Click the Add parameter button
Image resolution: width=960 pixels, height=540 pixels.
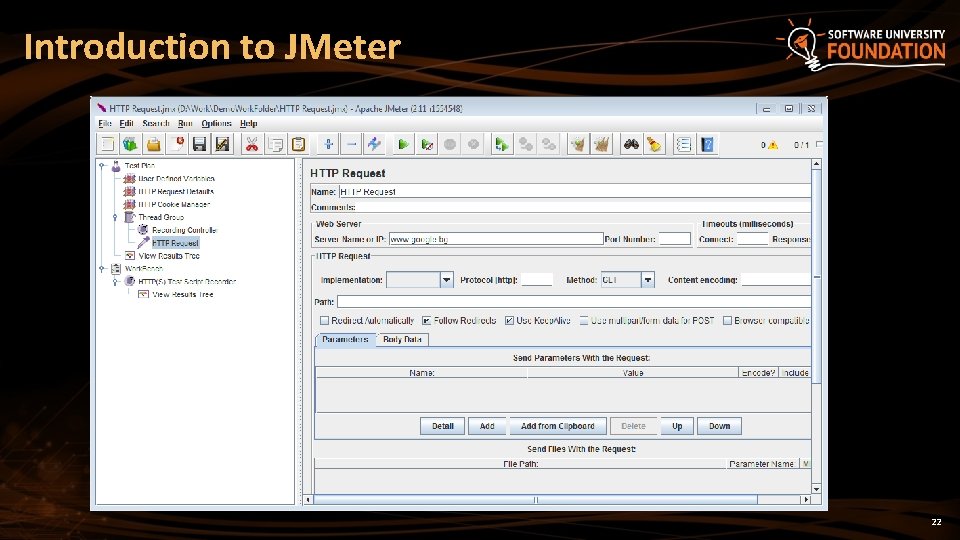(487, 426)
